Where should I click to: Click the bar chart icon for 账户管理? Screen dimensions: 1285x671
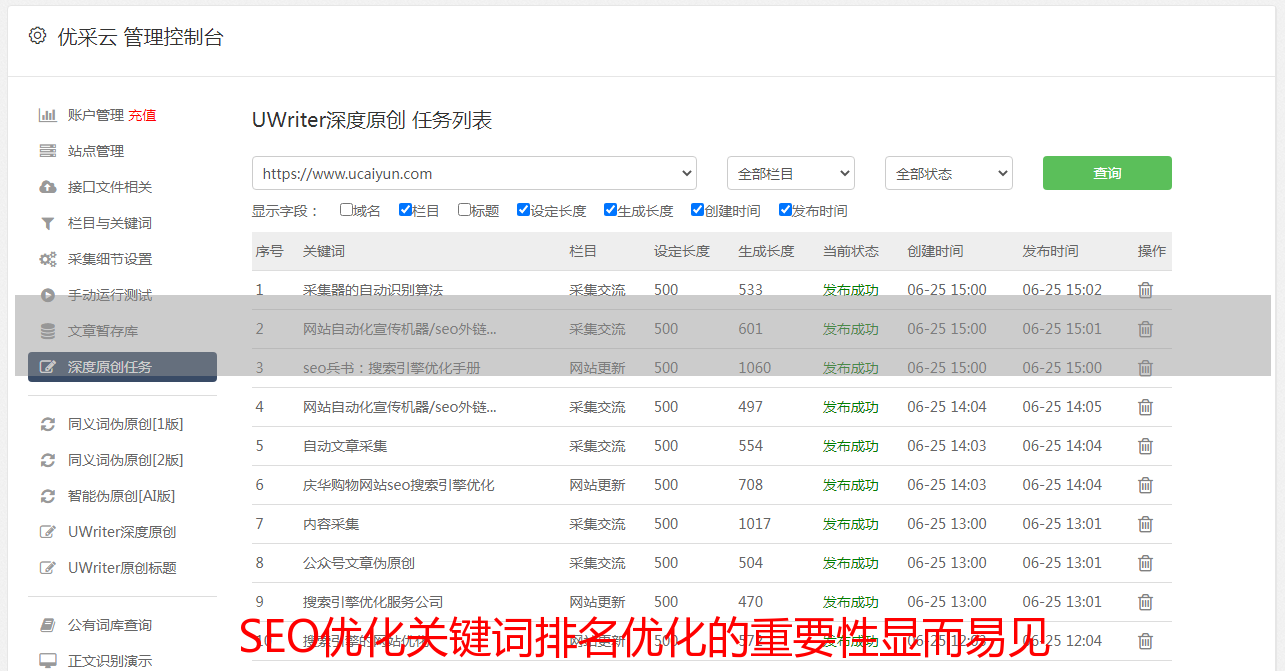coord(47,115)
